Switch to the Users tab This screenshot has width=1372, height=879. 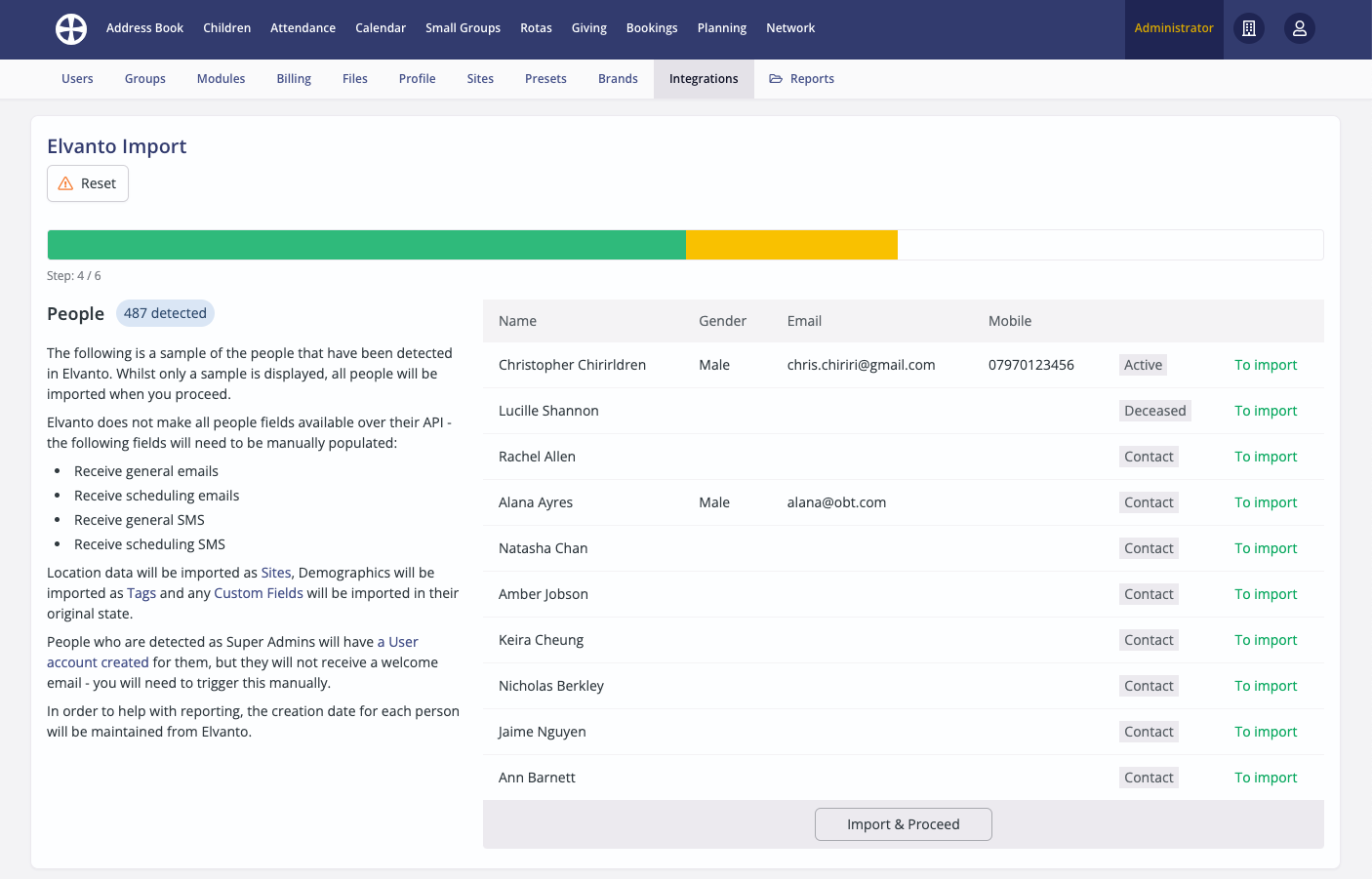(77, 79)
